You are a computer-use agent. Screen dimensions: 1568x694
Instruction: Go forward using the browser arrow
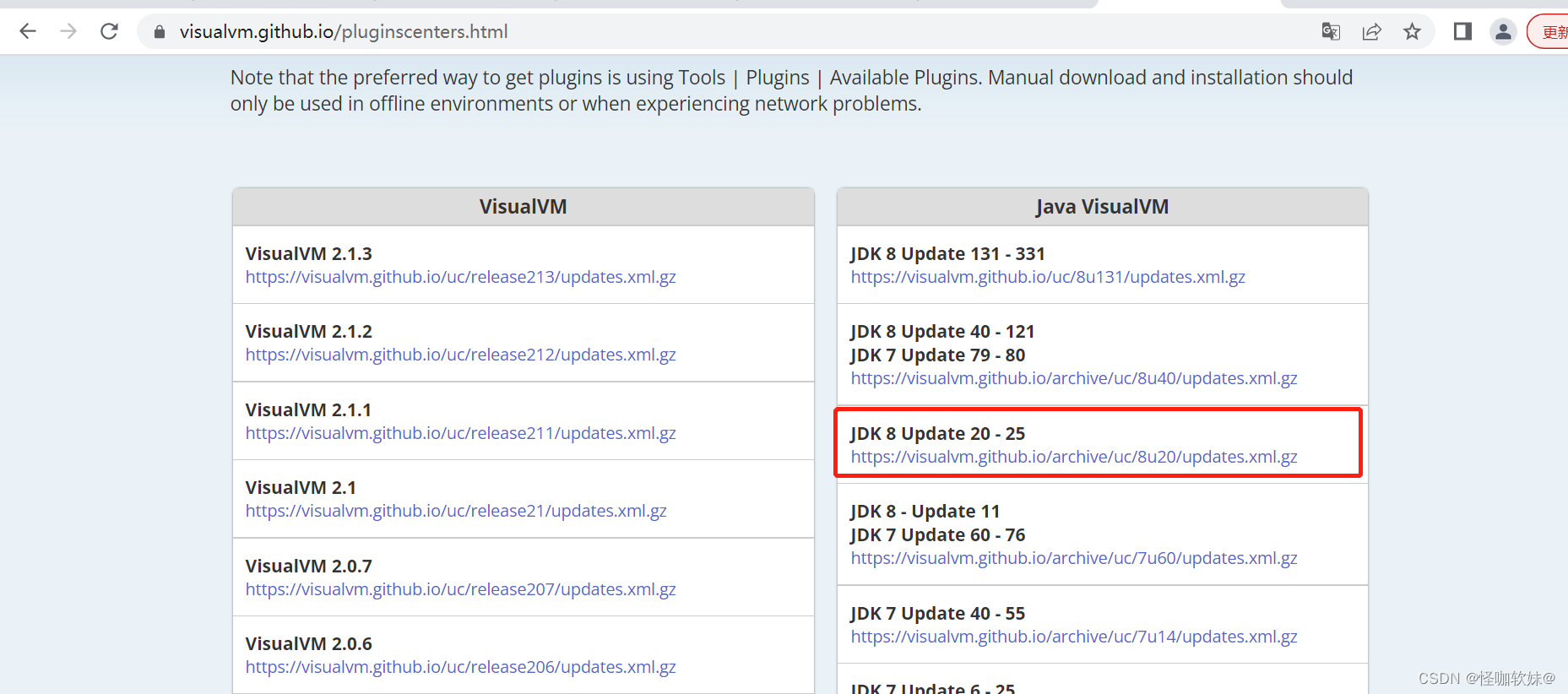(x=68, y=31)
